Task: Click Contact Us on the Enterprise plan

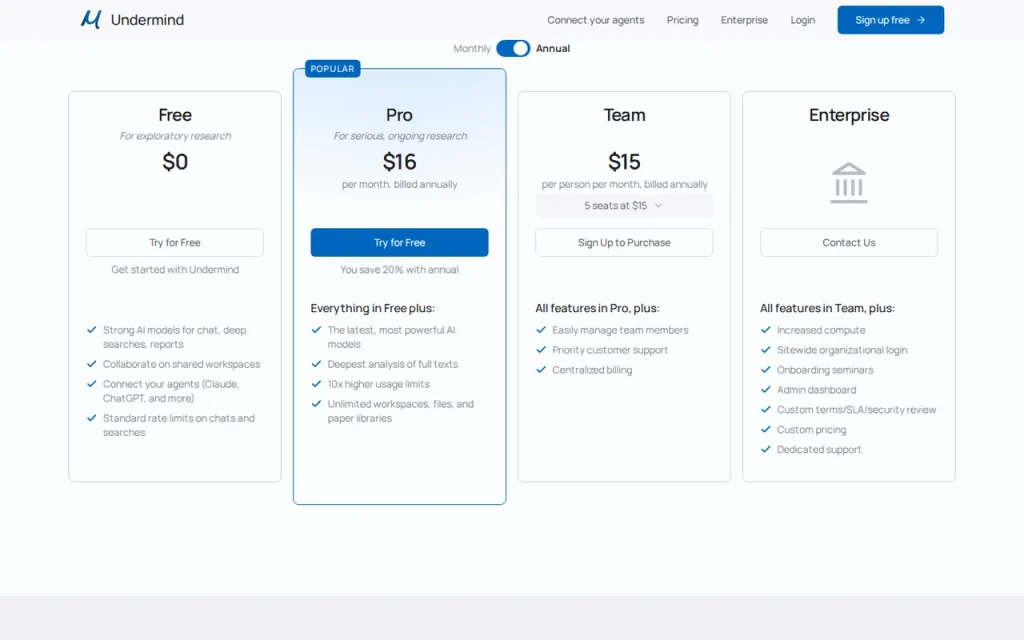Action: [x=848, y=242]
